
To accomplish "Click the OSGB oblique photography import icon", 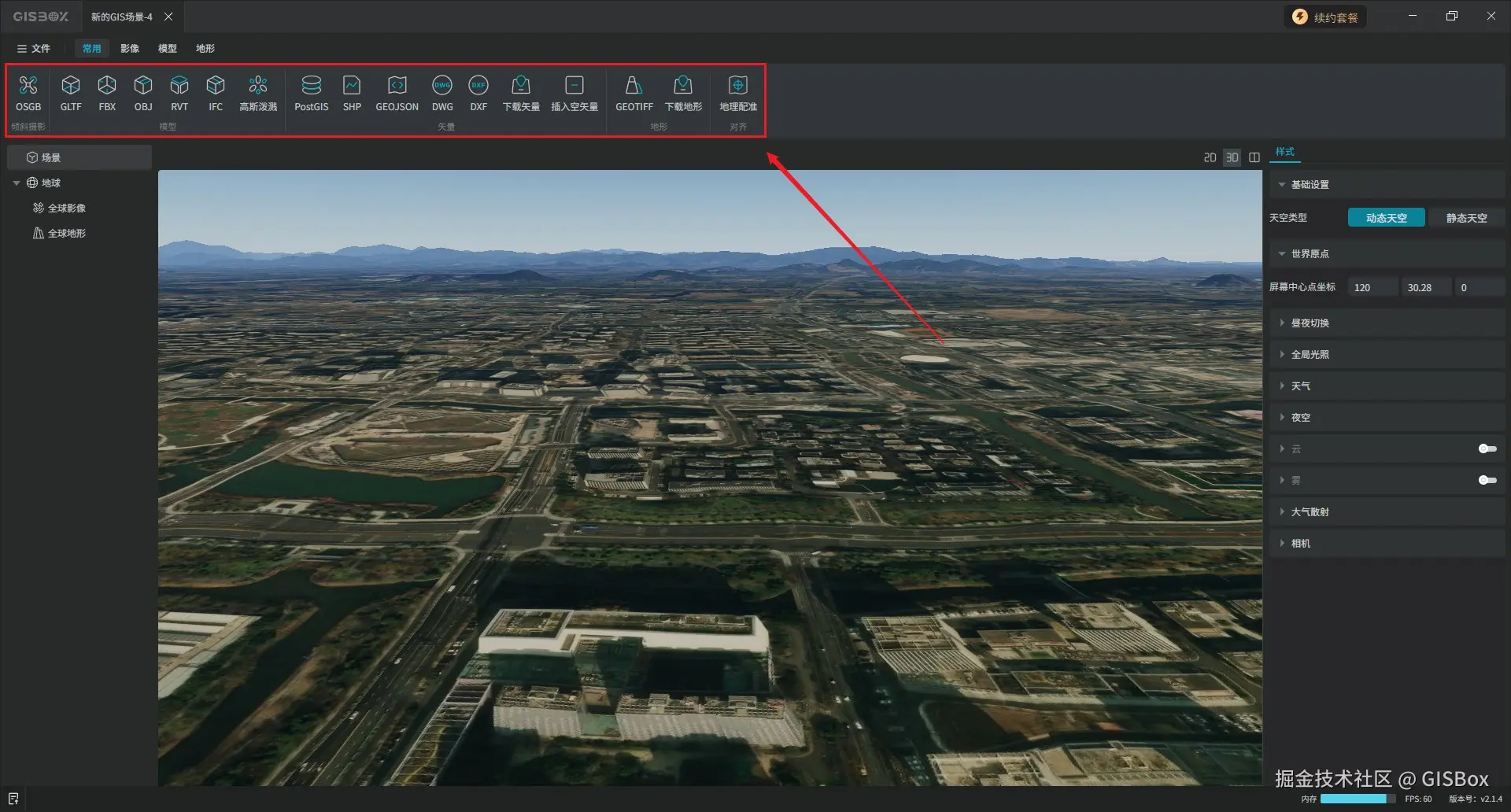I will coord(28,93).
